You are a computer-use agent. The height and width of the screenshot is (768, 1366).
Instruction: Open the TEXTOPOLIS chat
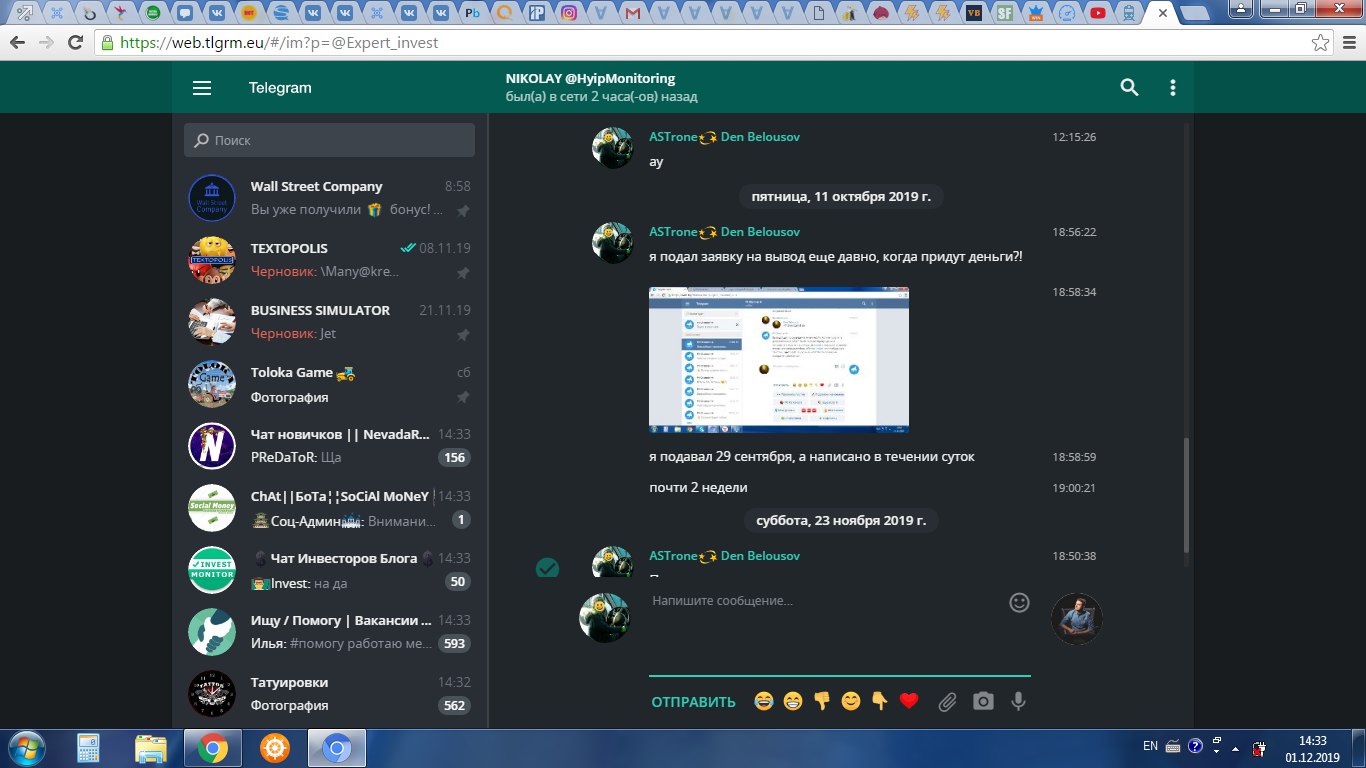tap(329, 261)
